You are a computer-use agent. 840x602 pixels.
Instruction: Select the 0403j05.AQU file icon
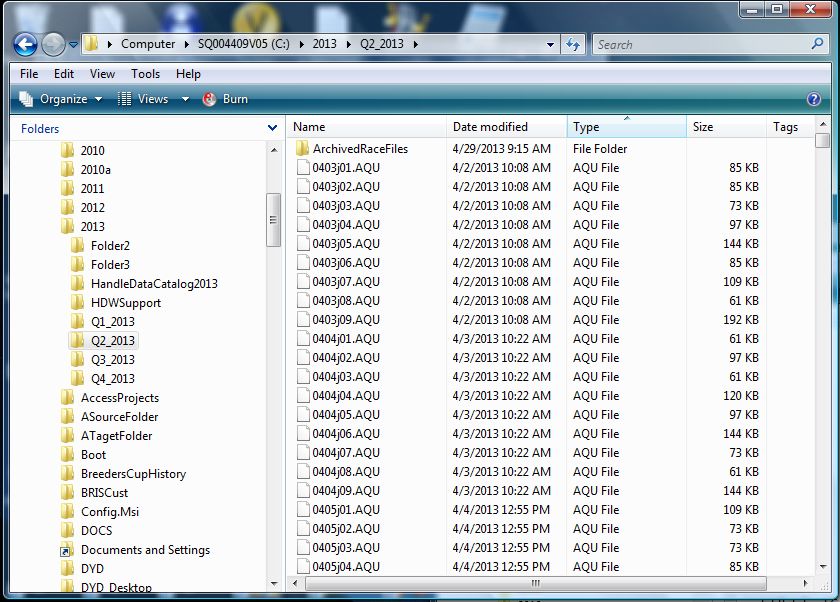click(x=303, y=244)
